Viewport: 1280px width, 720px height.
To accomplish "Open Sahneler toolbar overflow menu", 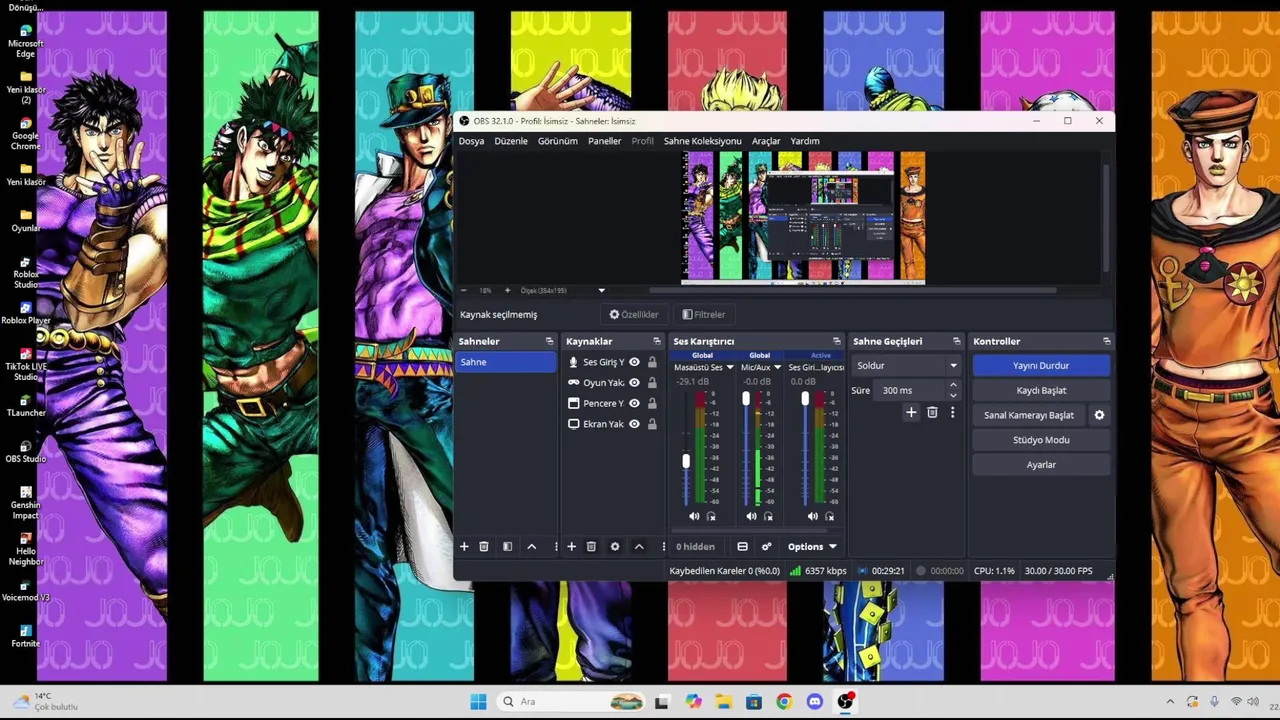I will [x=556, y=547].
